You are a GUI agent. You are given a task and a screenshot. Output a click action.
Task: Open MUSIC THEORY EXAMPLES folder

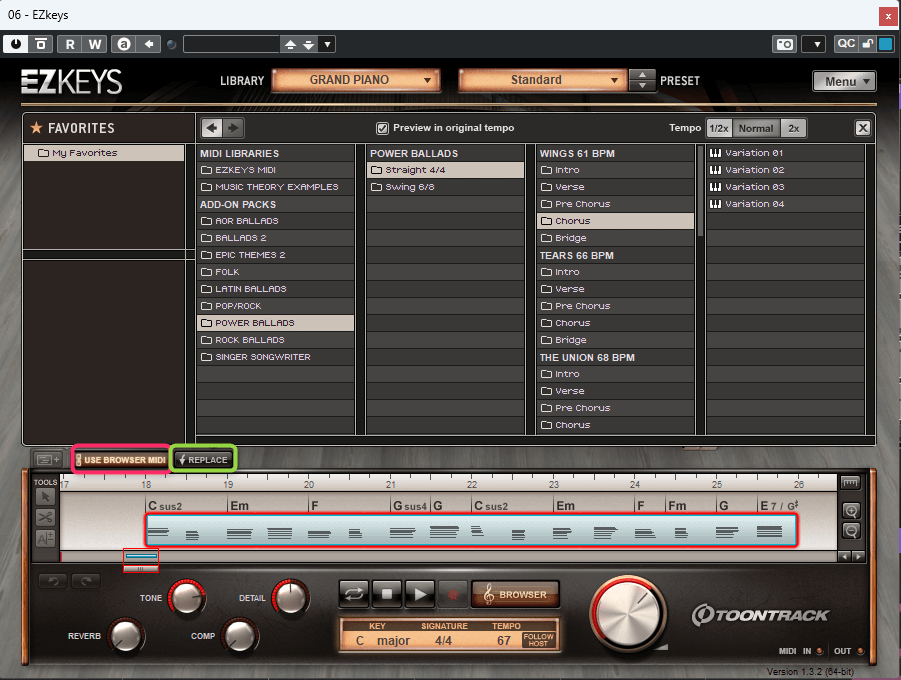[x=275, y=187]
